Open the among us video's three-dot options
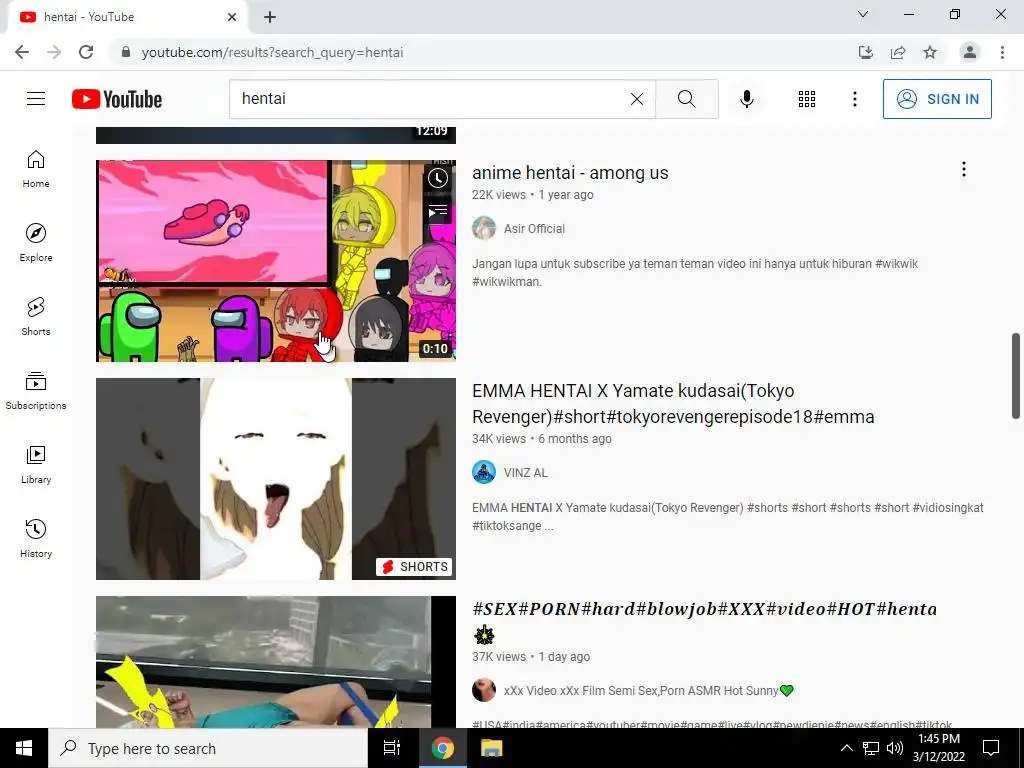The height and width of the screenshot is (768, 1024). click(x=963, y=169)
